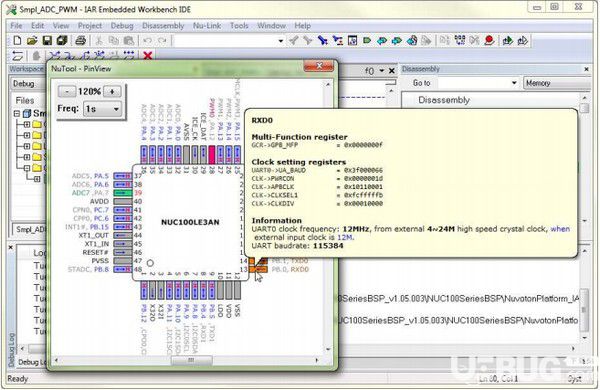Open the Project menu
This screenshot has width=600, height=390.
coord(90,26)
